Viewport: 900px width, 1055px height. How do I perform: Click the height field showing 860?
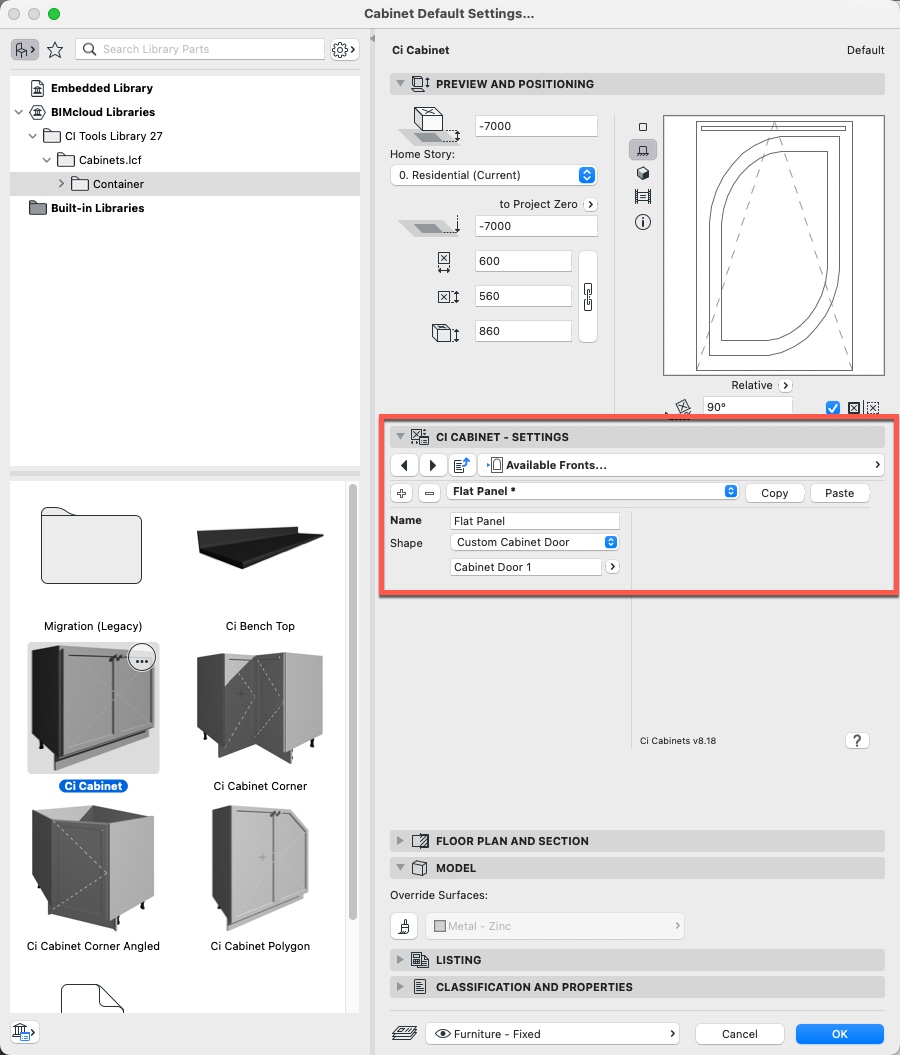click(523, 331)
